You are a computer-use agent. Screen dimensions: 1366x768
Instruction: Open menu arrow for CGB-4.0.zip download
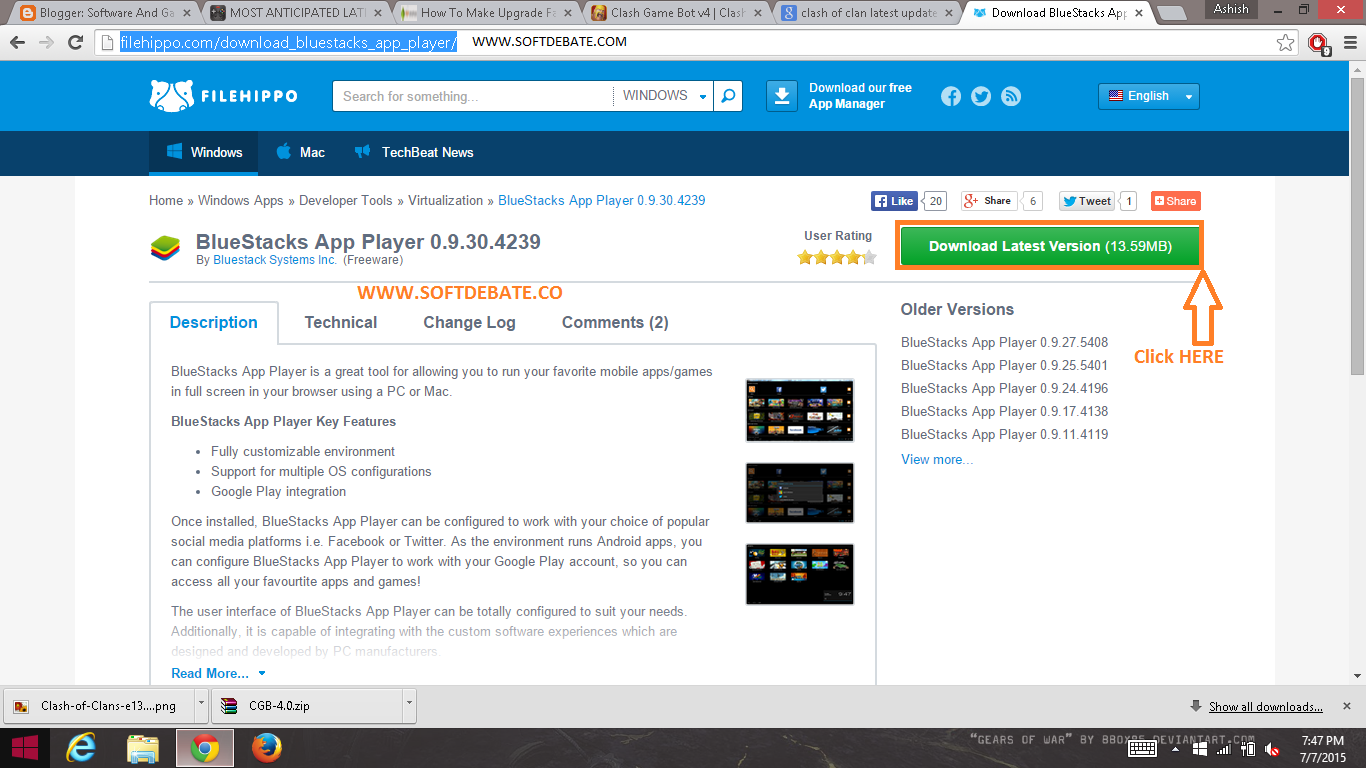[x=408, y=705]
